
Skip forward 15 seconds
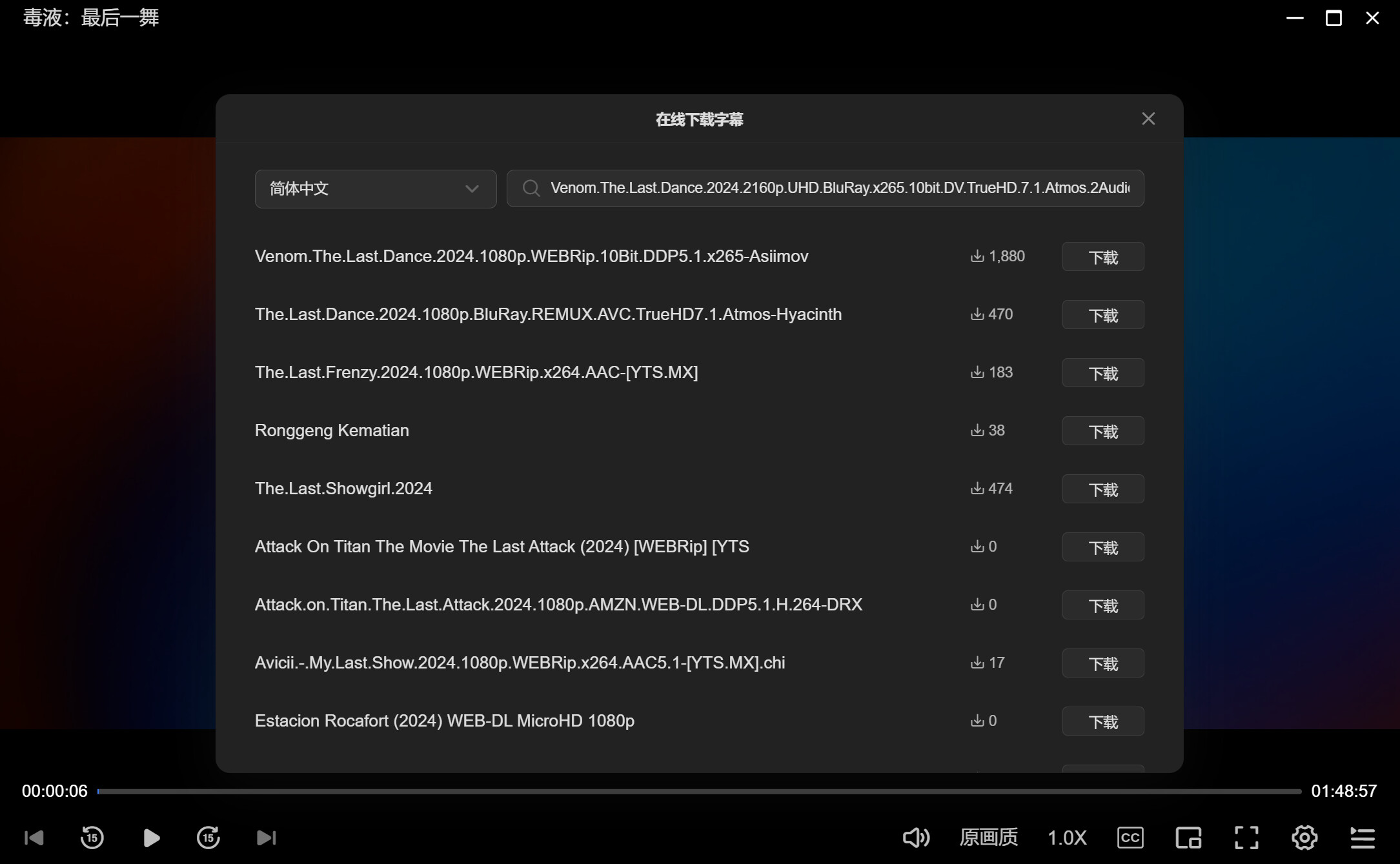(208, 838)
